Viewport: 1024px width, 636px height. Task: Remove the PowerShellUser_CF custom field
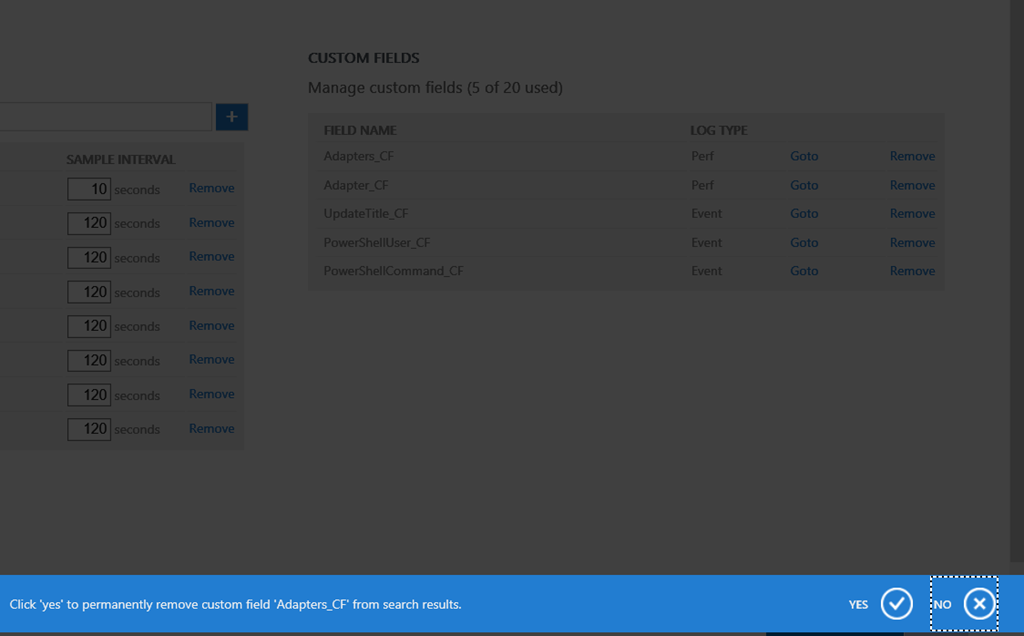pyautogui.click(x=912, y=242)
